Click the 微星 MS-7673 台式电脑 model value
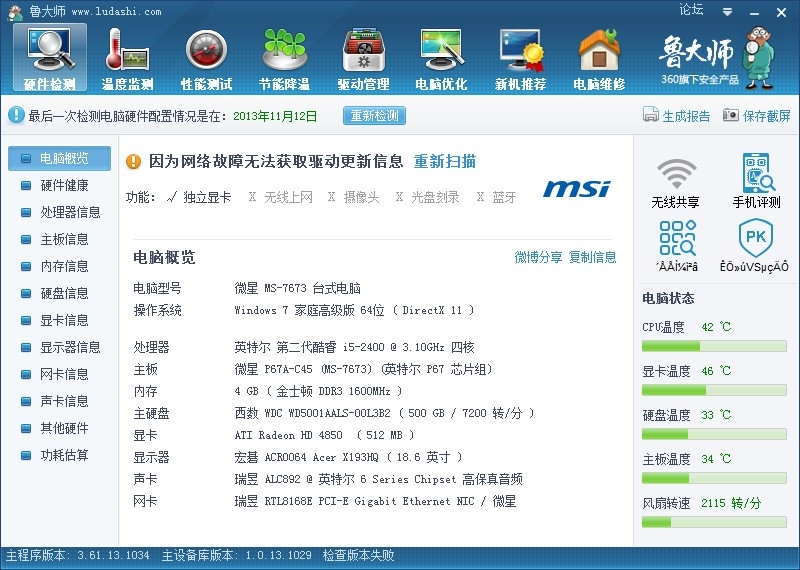 click(297, 288)
